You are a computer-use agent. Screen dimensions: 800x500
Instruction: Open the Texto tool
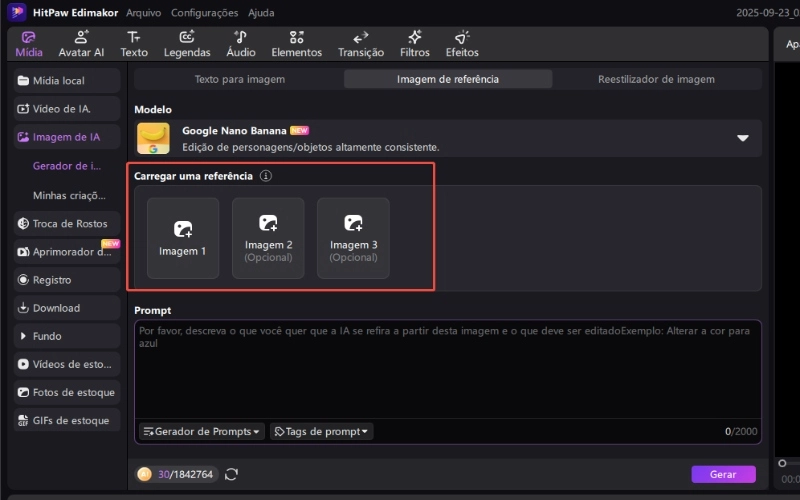[134, 44]
